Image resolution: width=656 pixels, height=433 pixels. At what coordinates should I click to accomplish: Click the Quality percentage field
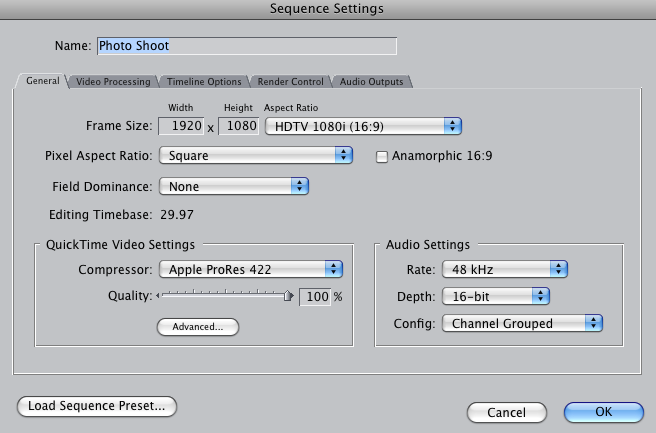coord(315,297)
